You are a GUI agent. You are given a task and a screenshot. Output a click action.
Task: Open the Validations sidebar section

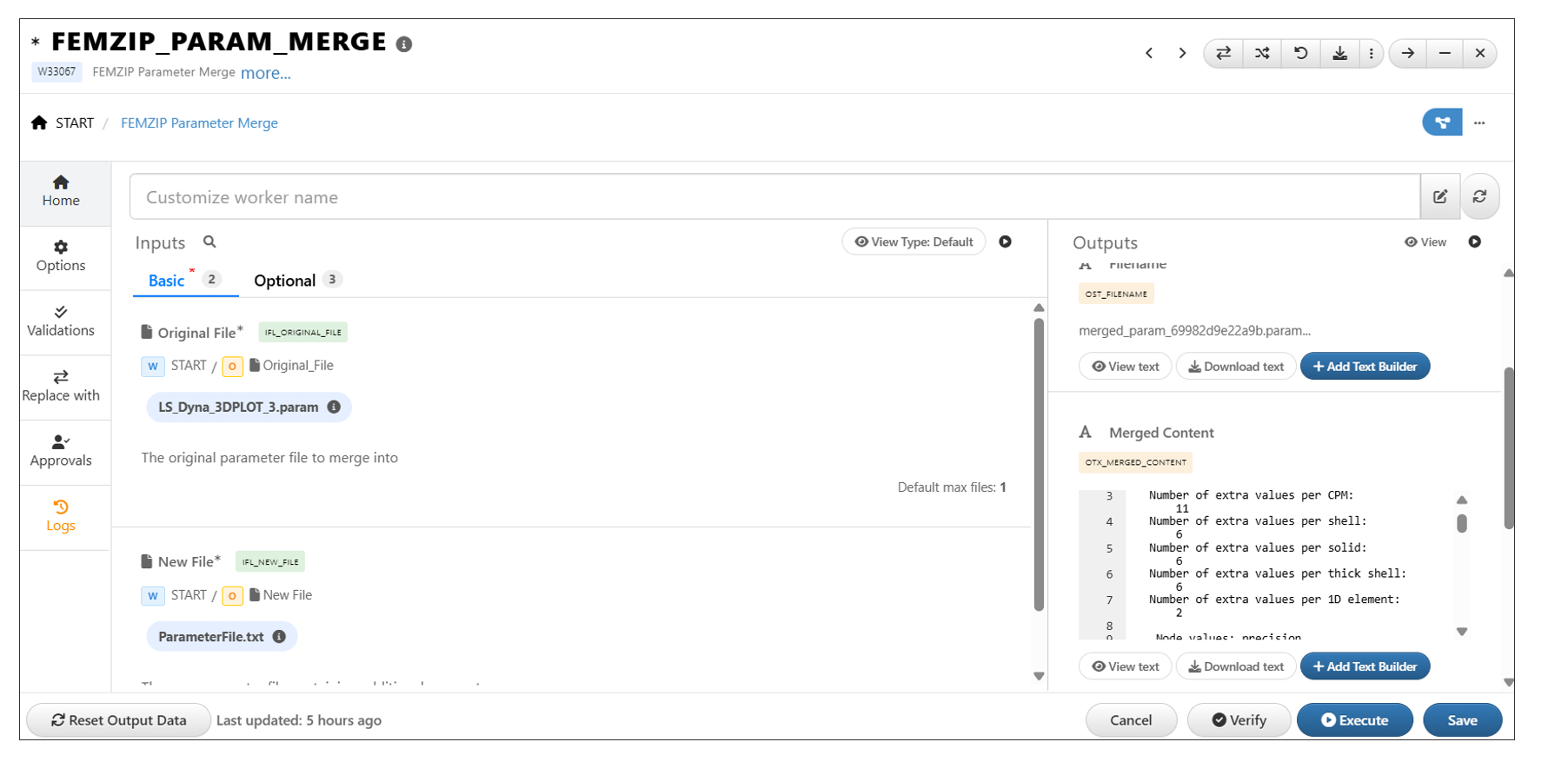point(61,321)
